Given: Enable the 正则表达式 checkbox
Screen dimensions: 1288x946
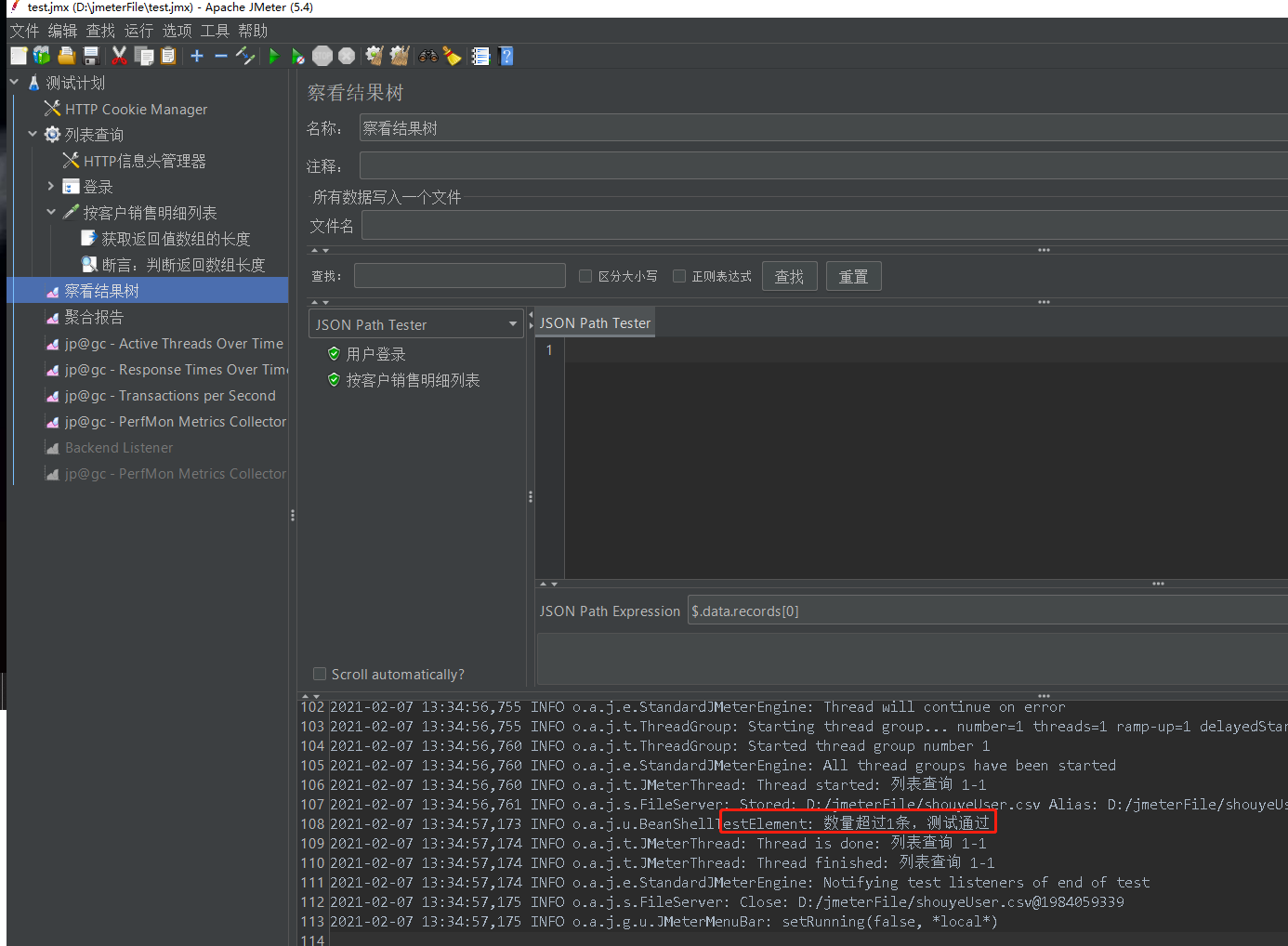Looking at the screenshot, I should click(x=679, y=276).
